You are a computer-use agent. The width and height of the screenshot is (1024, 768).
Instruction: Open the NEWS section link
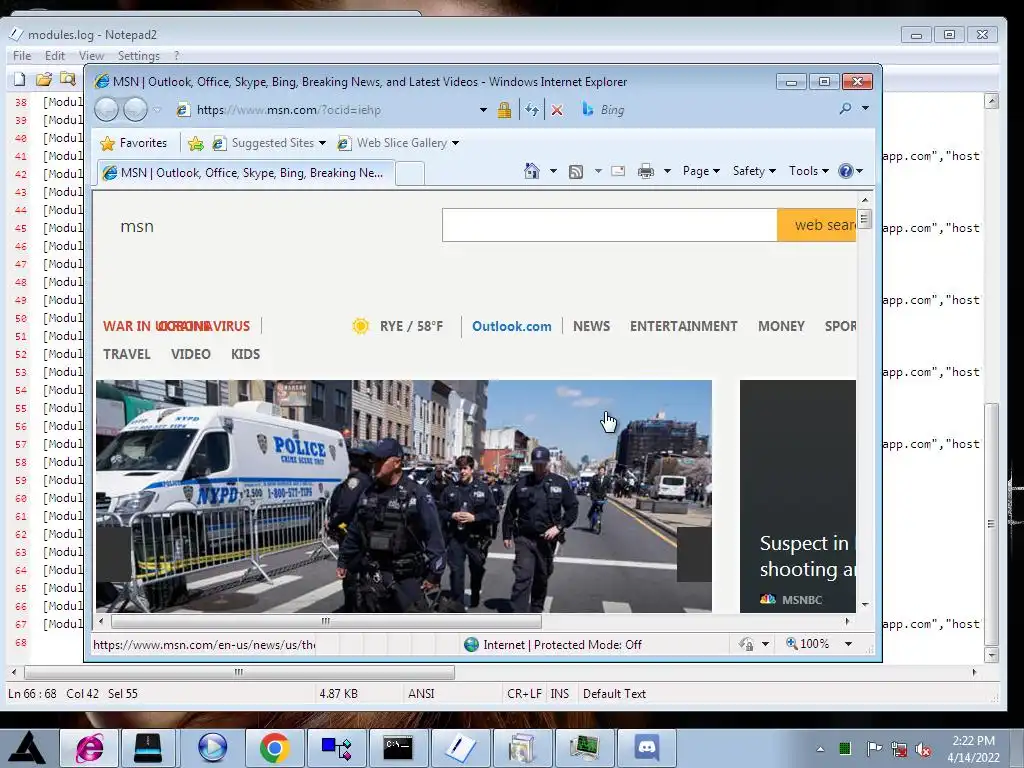click(591, 326)
